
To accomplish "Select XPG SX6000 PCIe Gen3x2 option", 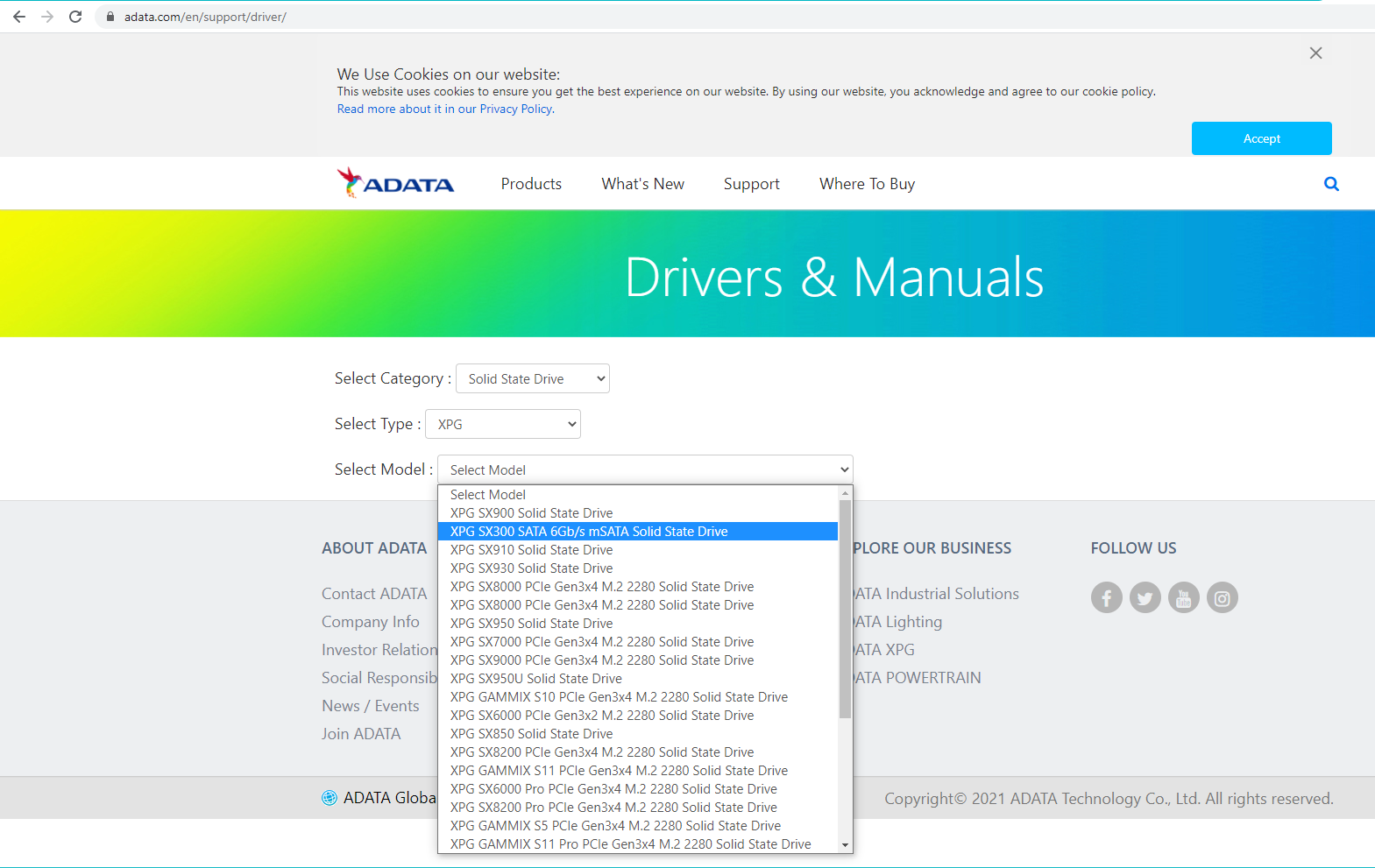I will point(638,716).
